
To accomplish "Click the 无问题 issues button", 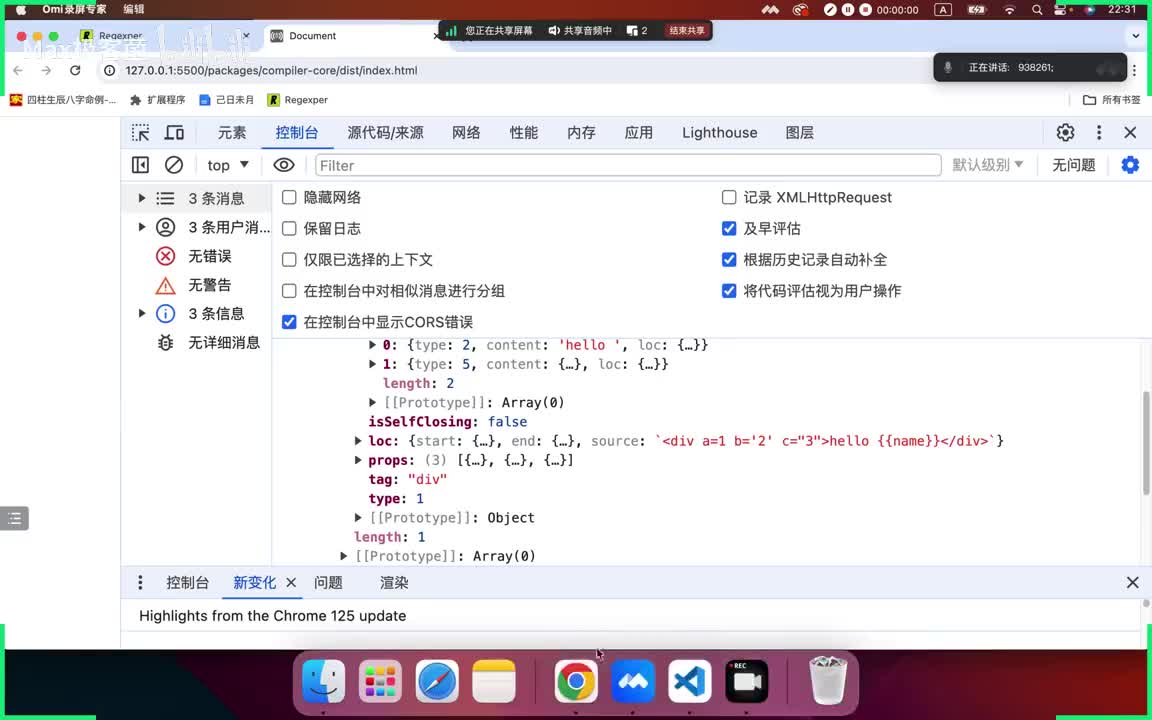I will click(x=1073, y=165).
